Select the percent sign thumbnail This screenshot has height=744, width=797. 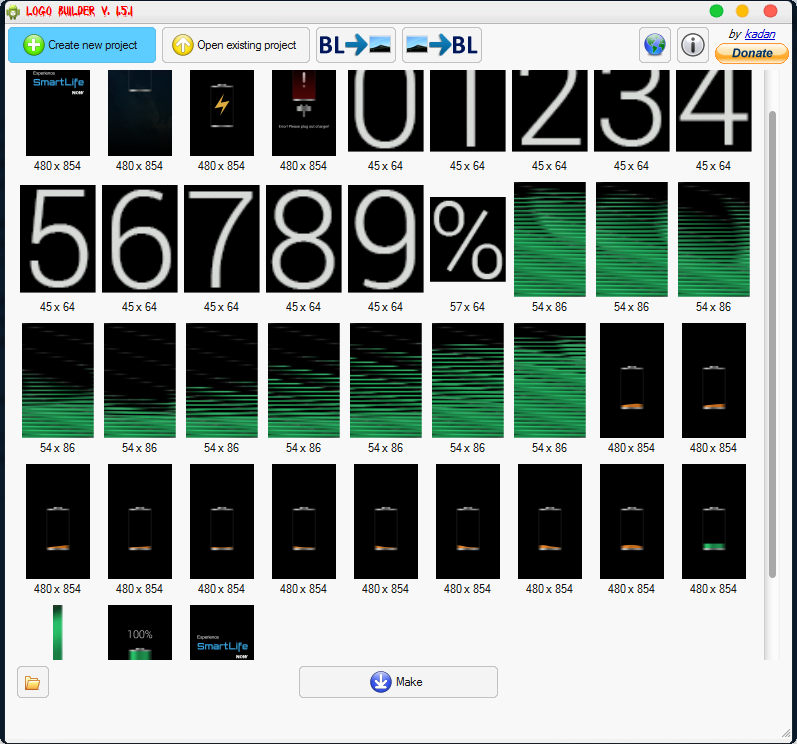[468, 240]
